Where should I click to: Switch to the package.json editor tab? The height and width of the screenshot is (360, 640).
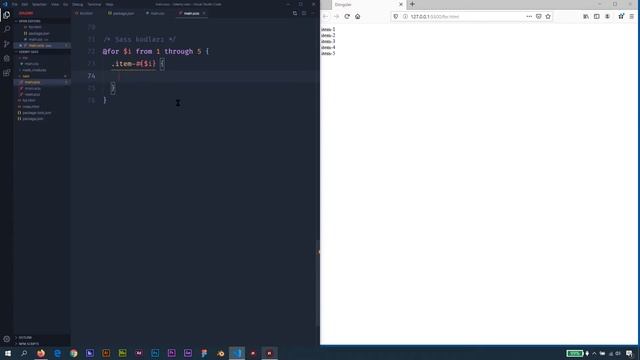coord(121,13)
